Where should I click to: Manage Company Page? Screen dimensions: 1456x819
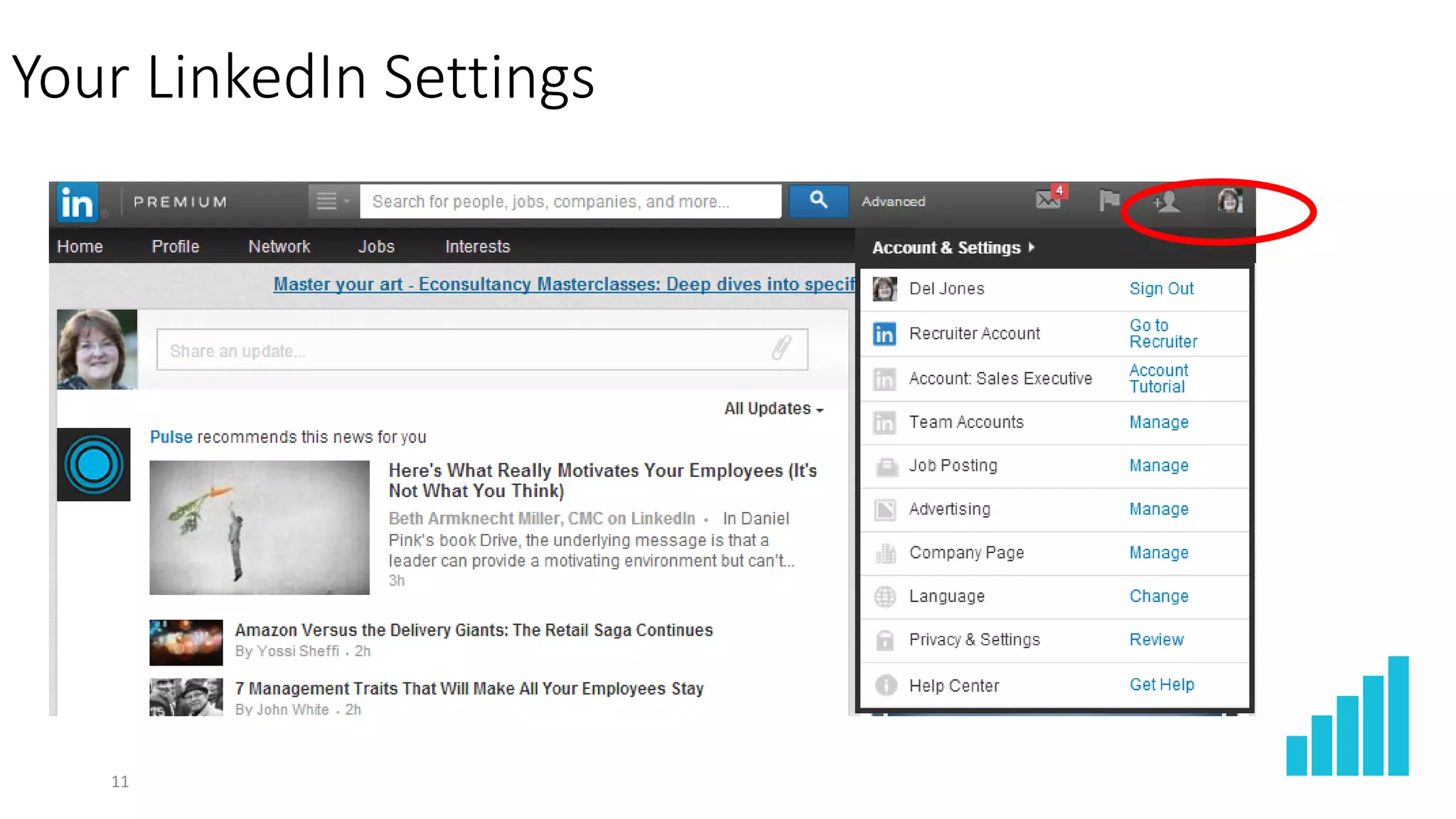(1159, 553)
